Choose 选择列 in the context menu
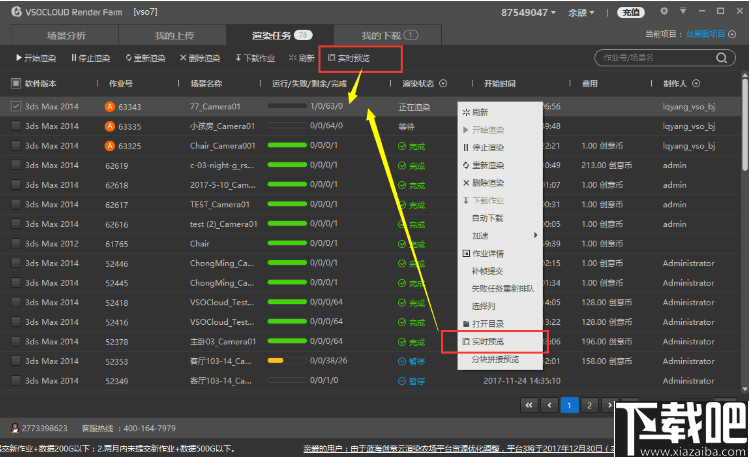Viewport: 750px width, 457px height. pos(500,306)
